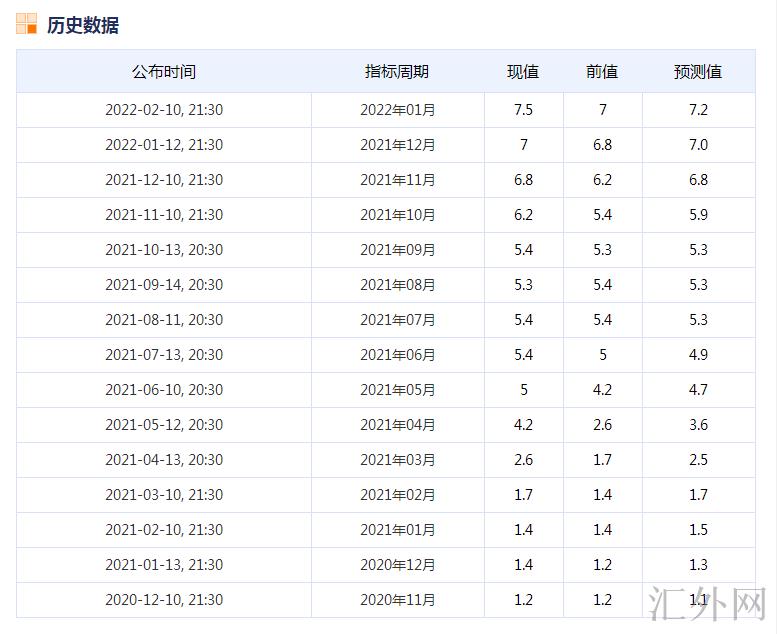Click the orange squares icon beside 历史数据
The height and width of the screenshot is (634, 777).
(26, 24)
